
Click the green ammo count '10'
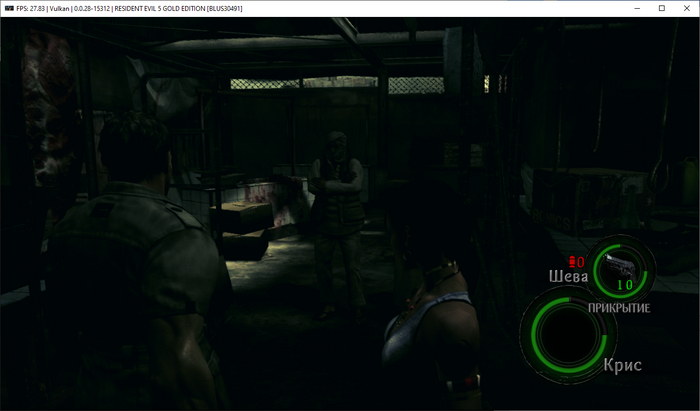coord(625,285)
